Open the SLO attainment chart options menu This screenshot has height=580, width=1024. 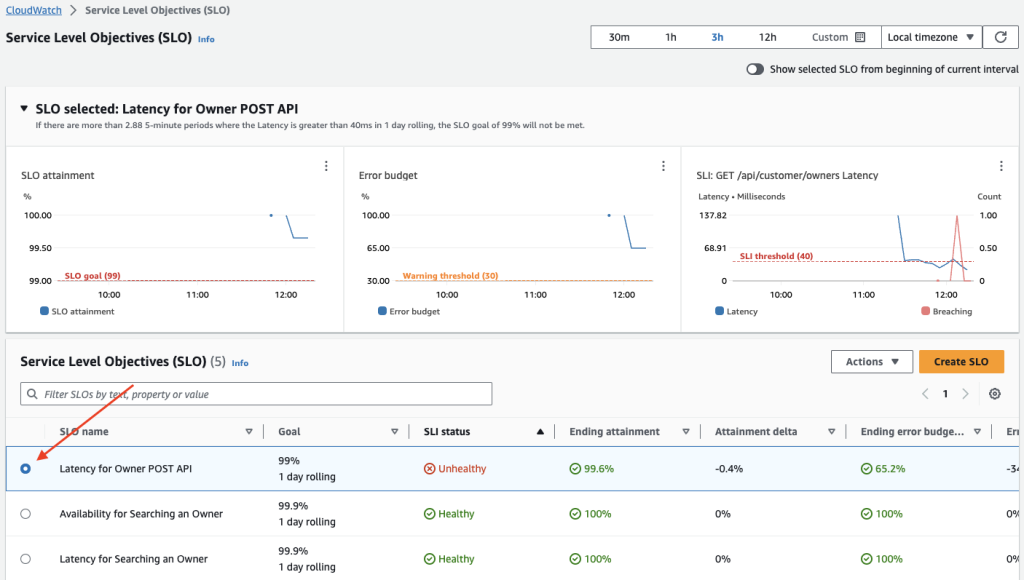[x=326, y=166]
